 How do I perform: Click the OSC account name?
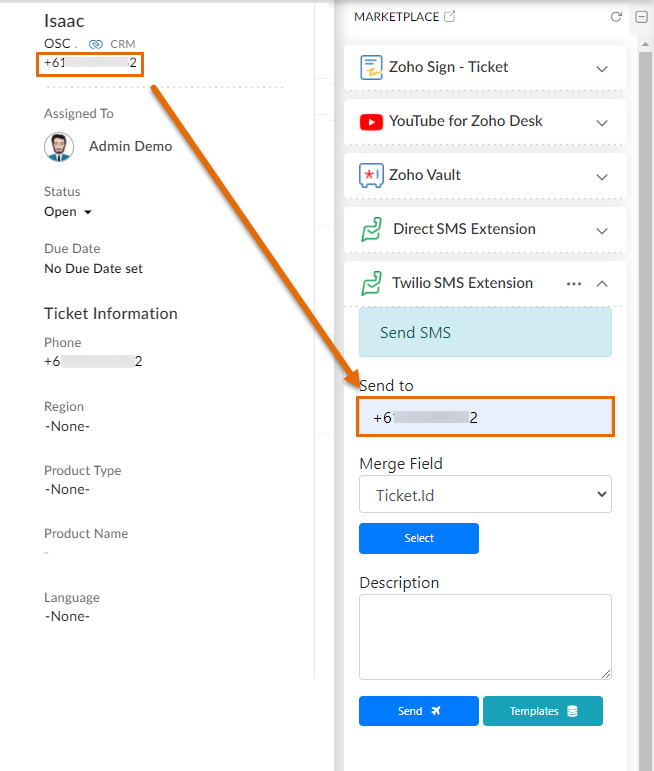click(x=57, y=44)
